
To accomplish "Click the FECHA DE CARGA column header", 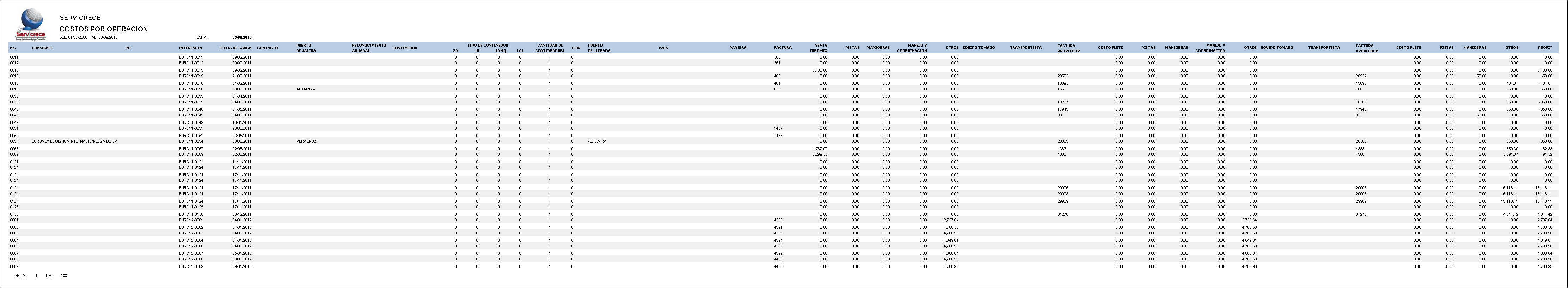I will [x=235, y=48].
